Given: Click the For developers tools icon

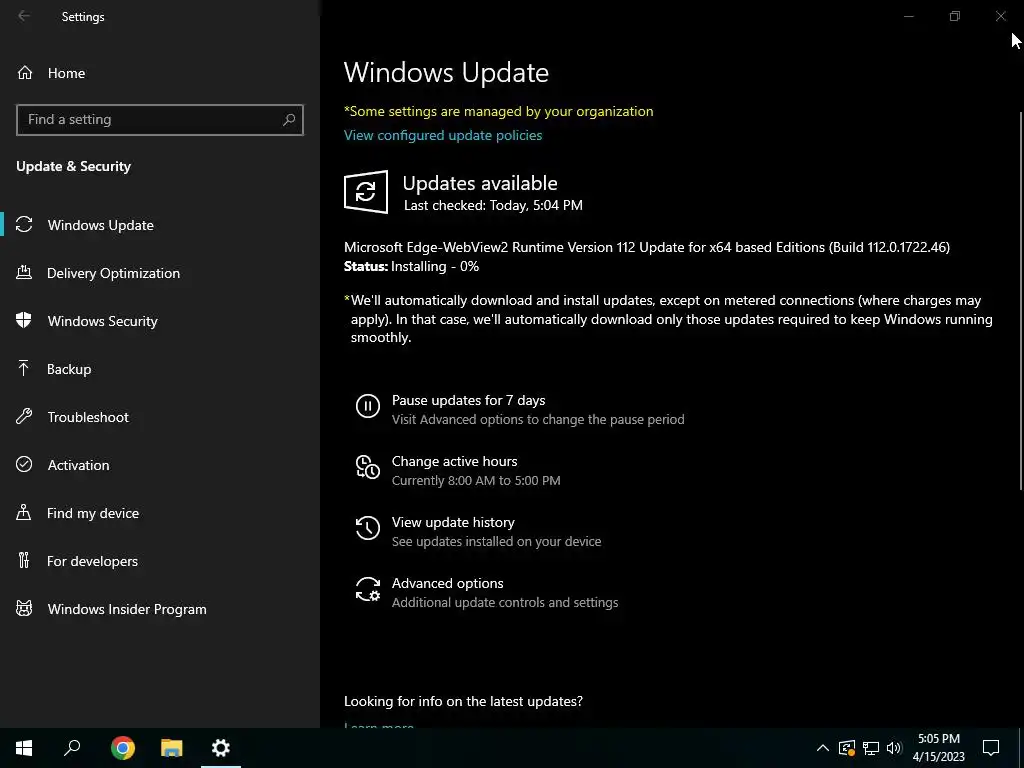Looking at the screenshot, I should 24,560.
